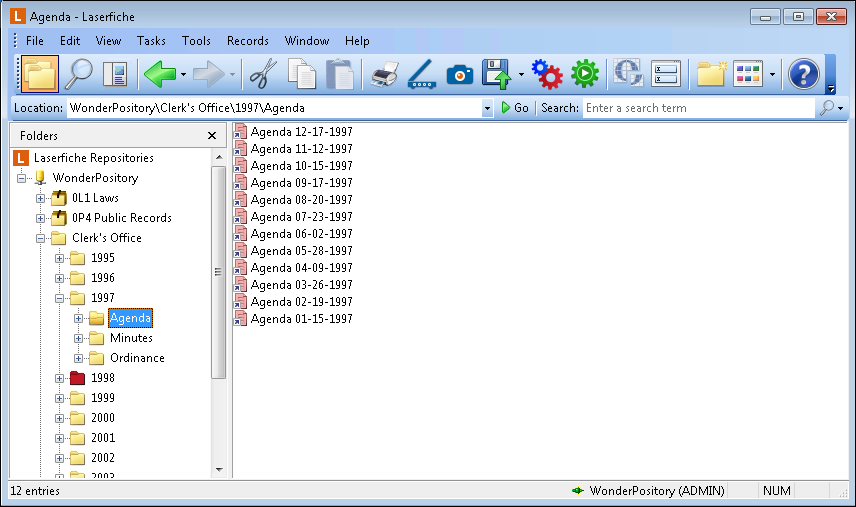Open import button dropdown arrow
This screenshot has width=856, height=507.
coord(521,75)
